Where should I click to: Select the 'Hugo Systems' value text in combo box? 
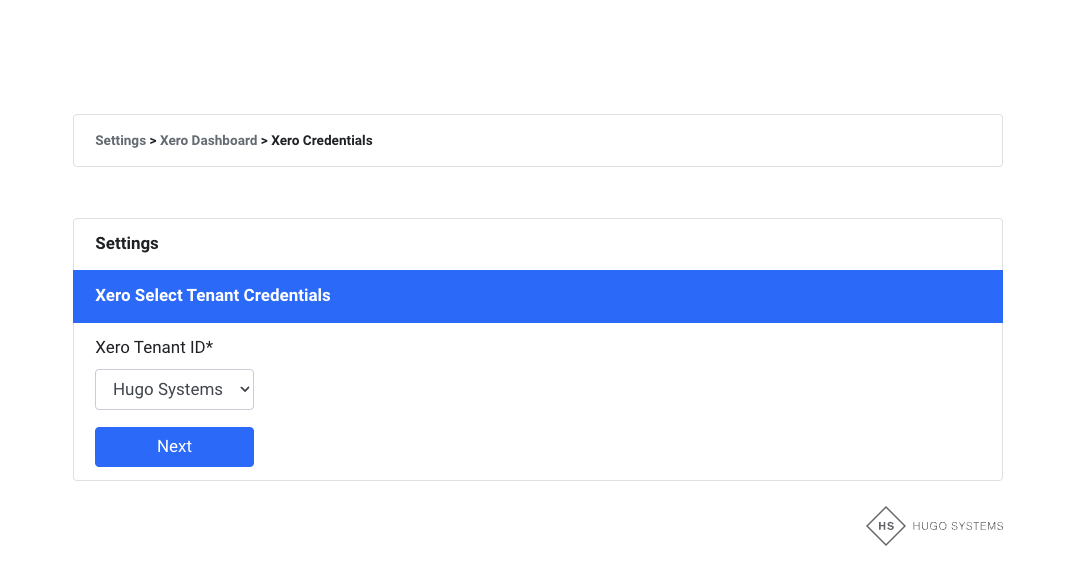point(167,390)
